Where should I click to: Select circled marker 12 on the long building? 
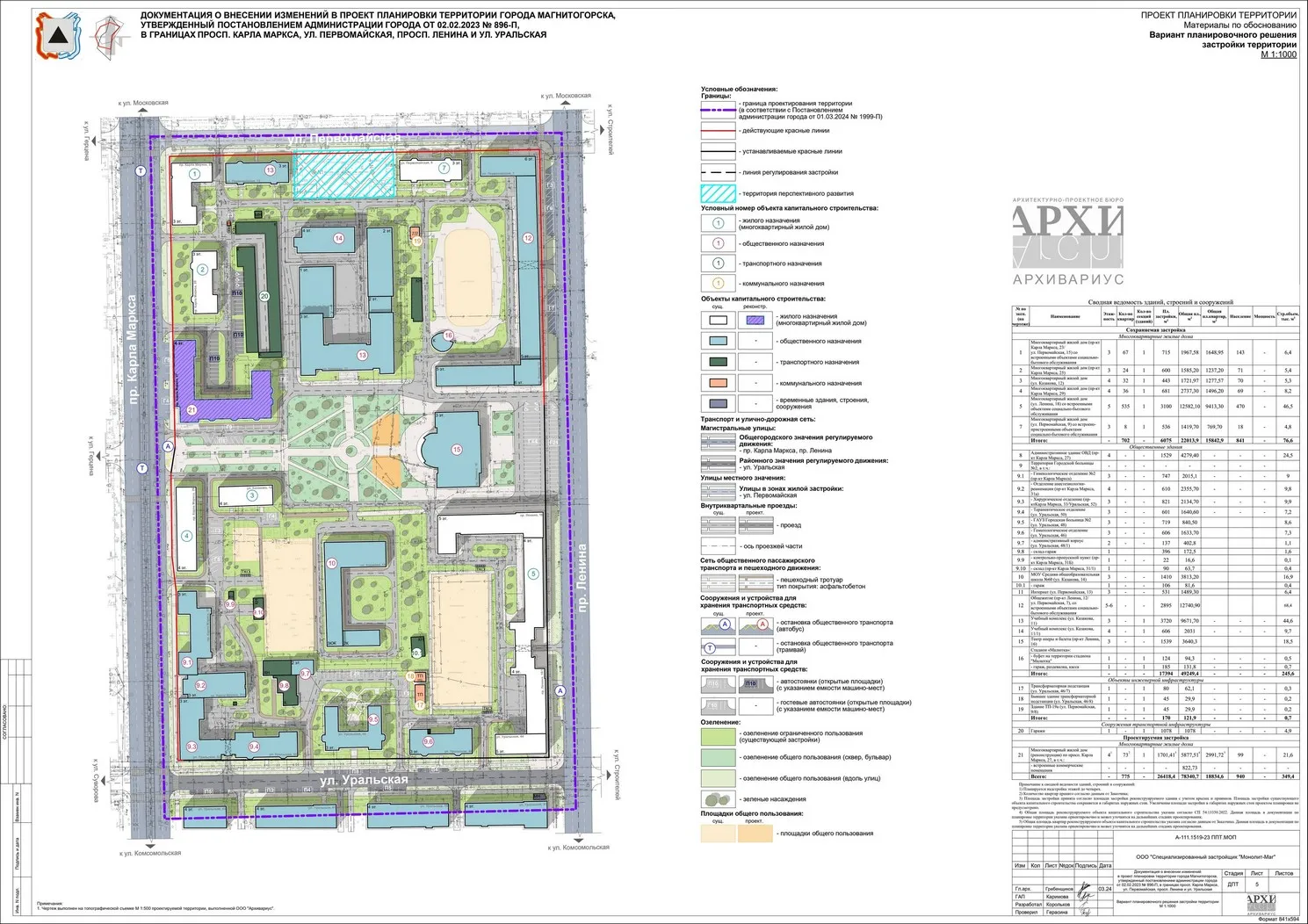tap(527, 238)
